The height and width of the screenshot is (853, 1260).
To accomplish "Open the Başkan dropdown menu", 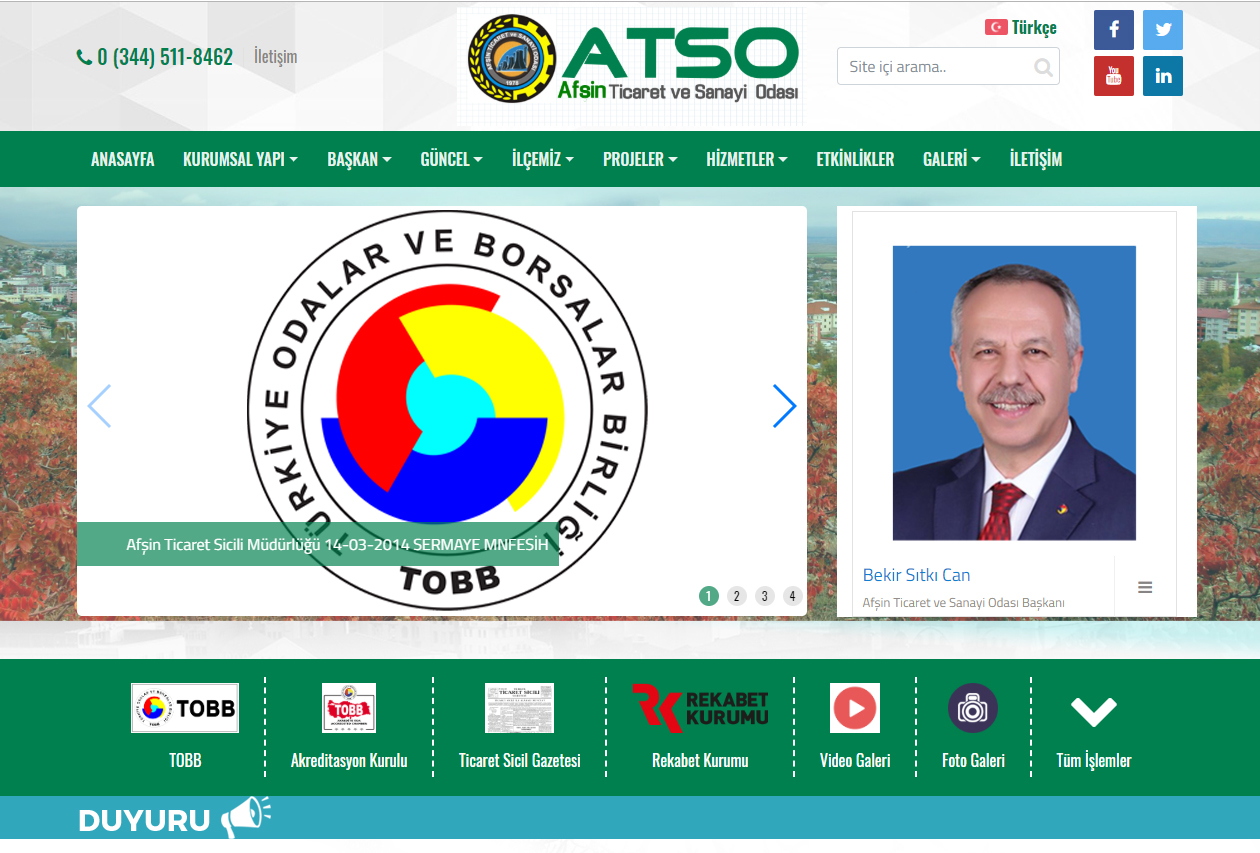I will (x=359, y=159).
